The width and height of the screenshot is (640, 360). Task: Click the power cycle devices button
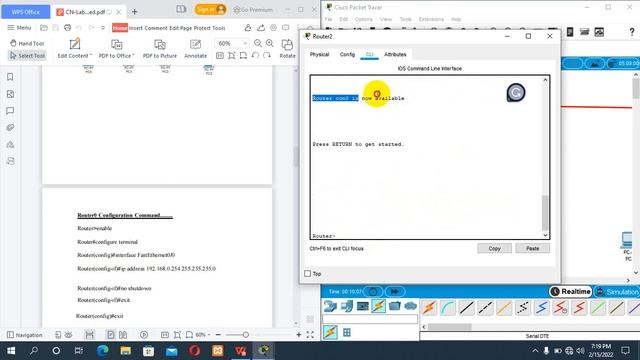pos(373,291)
